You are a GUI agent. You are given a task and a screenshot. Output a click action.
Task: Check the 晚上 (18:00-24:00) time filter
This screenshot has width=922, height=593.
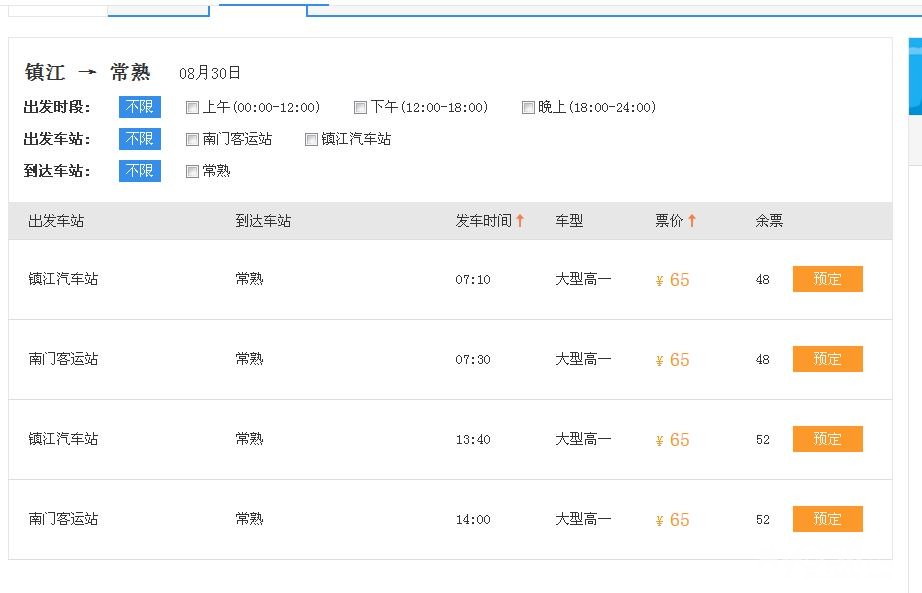pos(528,107)
